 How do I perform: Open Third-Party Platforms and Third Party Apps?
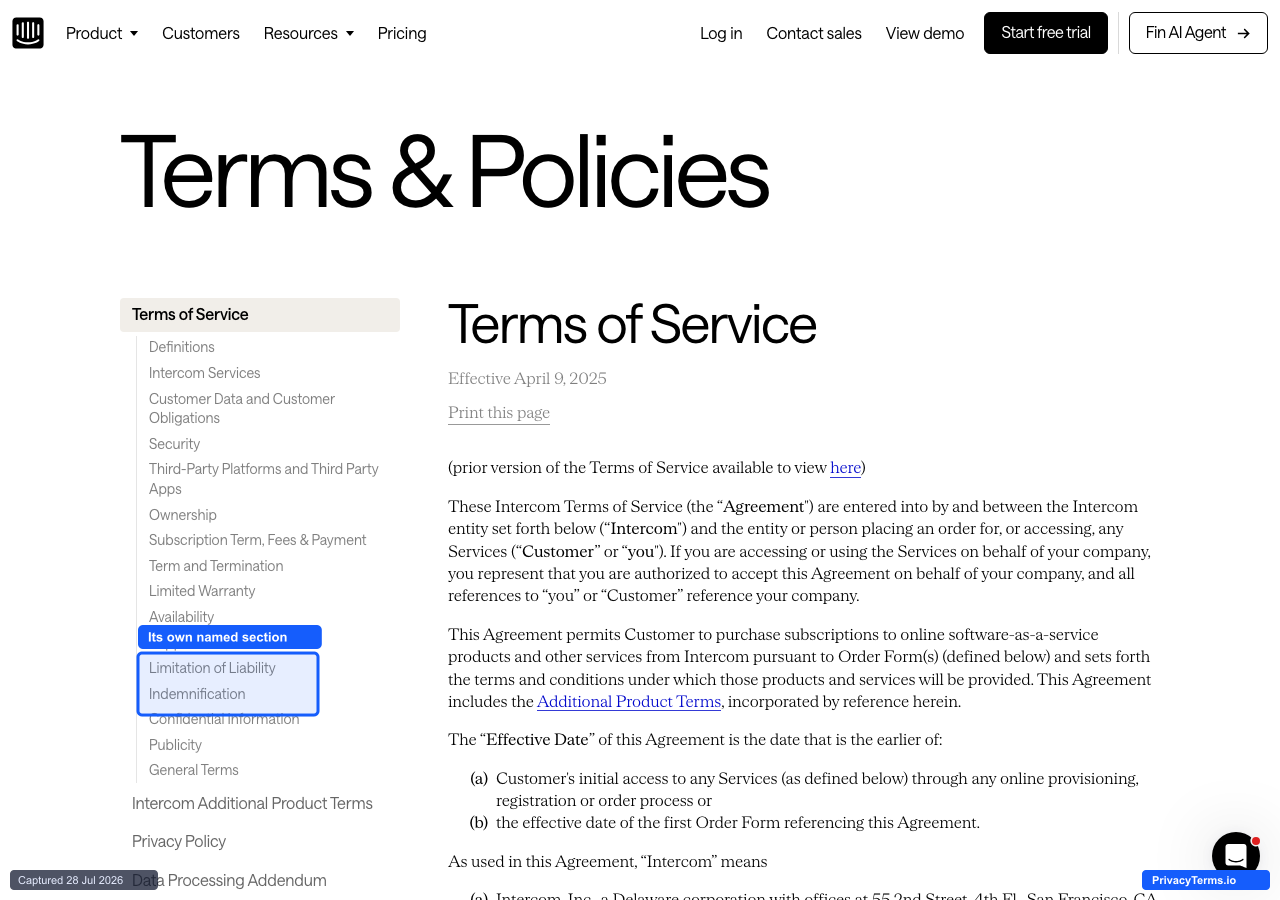(264, 479)
